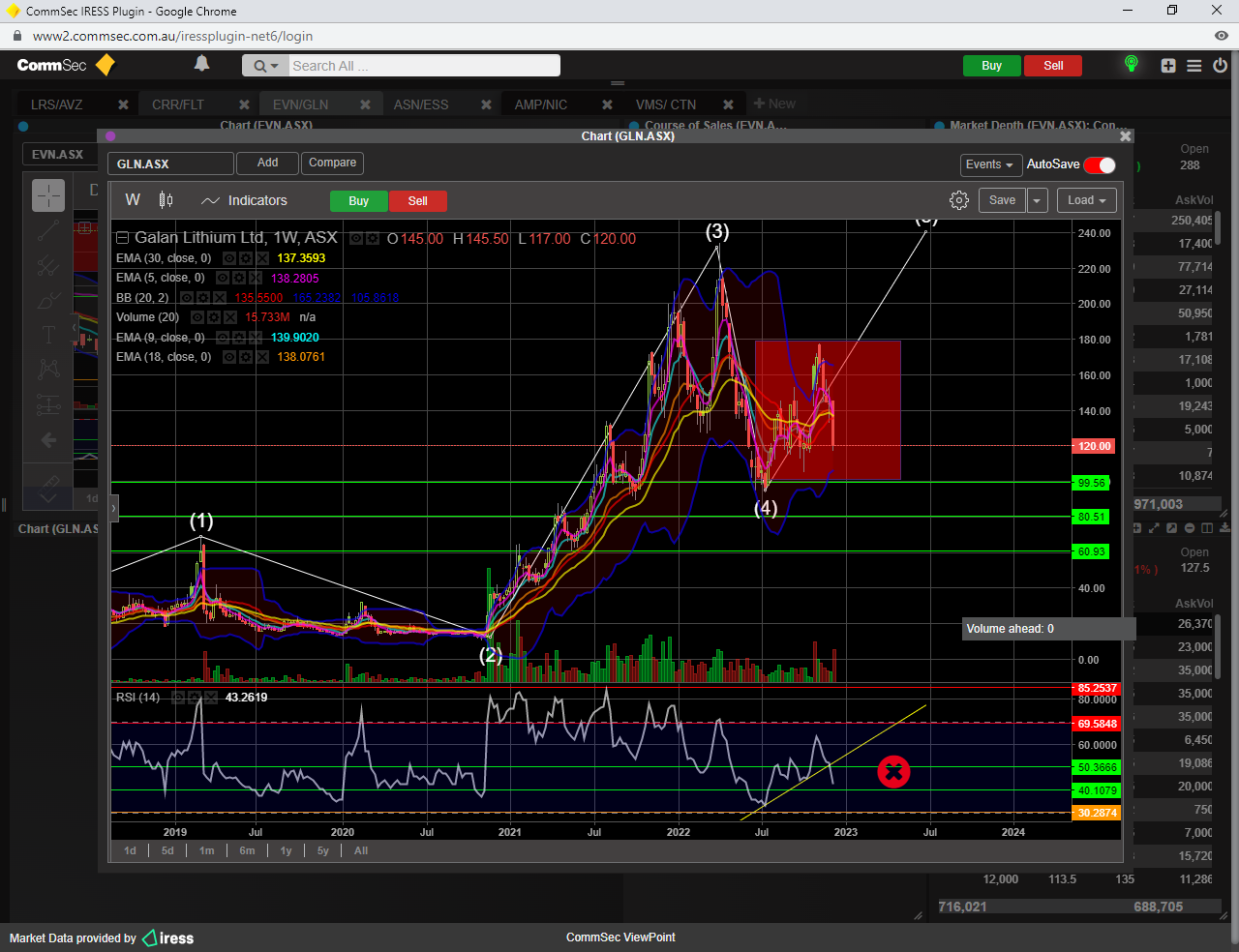
Task: Click the chart Save button
Action: click(x=1002, y=200)
